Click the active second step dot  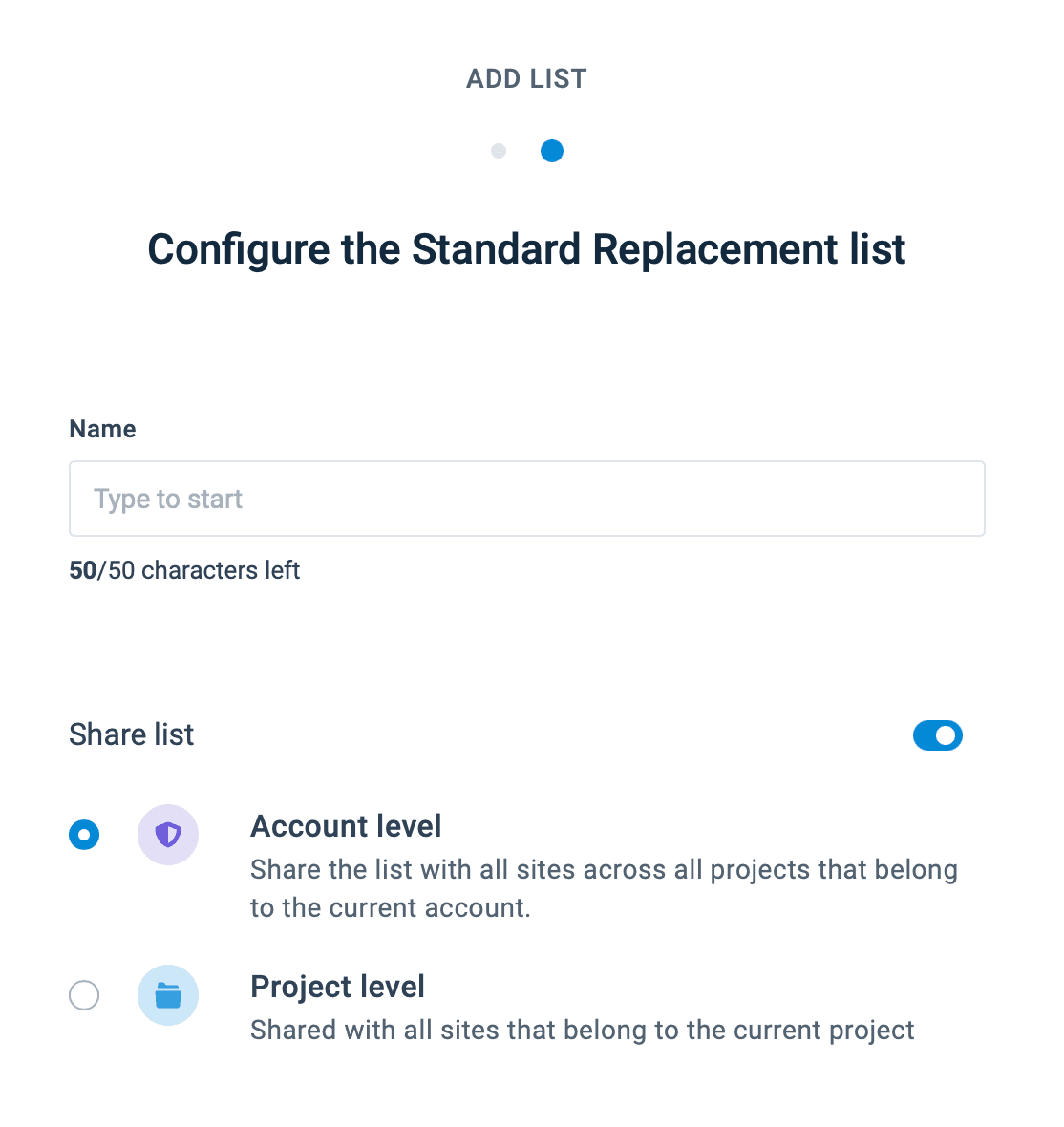click(552, 151)
